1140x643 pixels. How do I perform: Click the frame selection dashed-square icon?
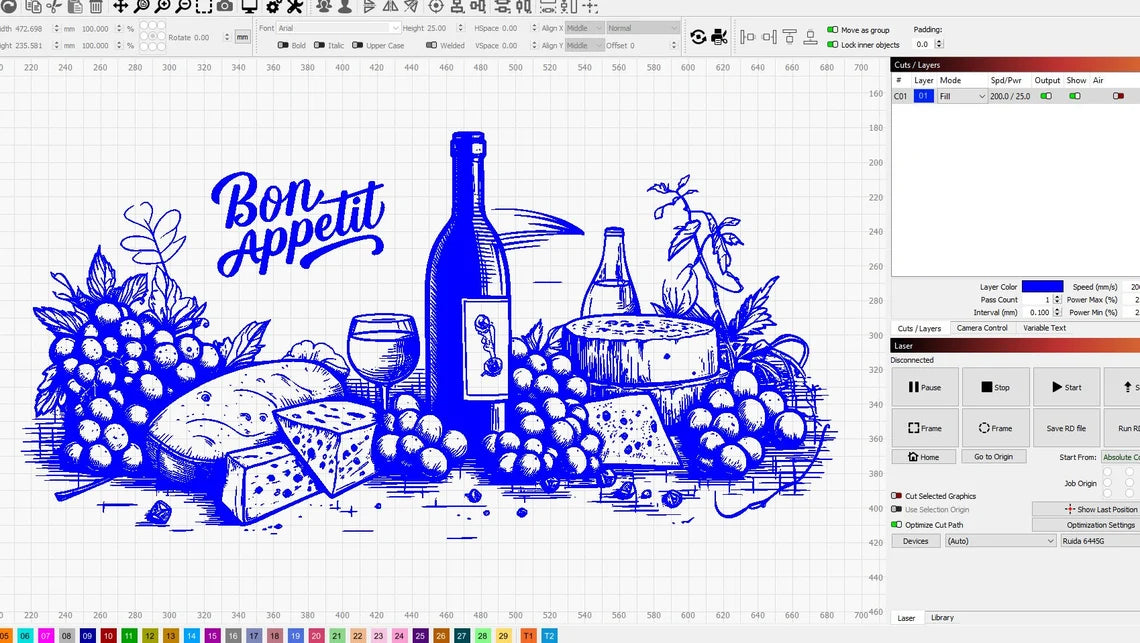(x=203, y=6)
